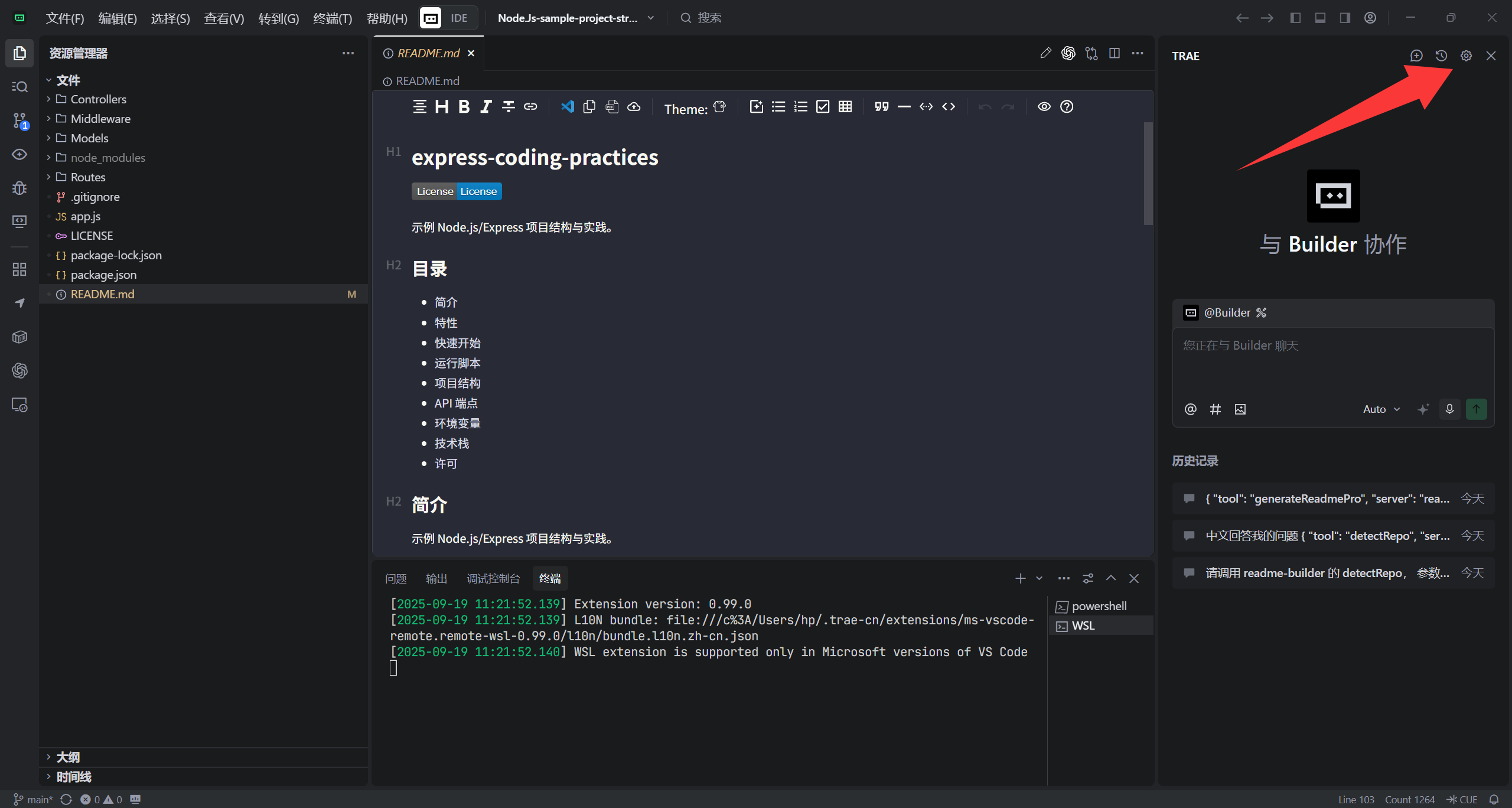Open the Markdown editor help icon

click(x=1067, y=106)
